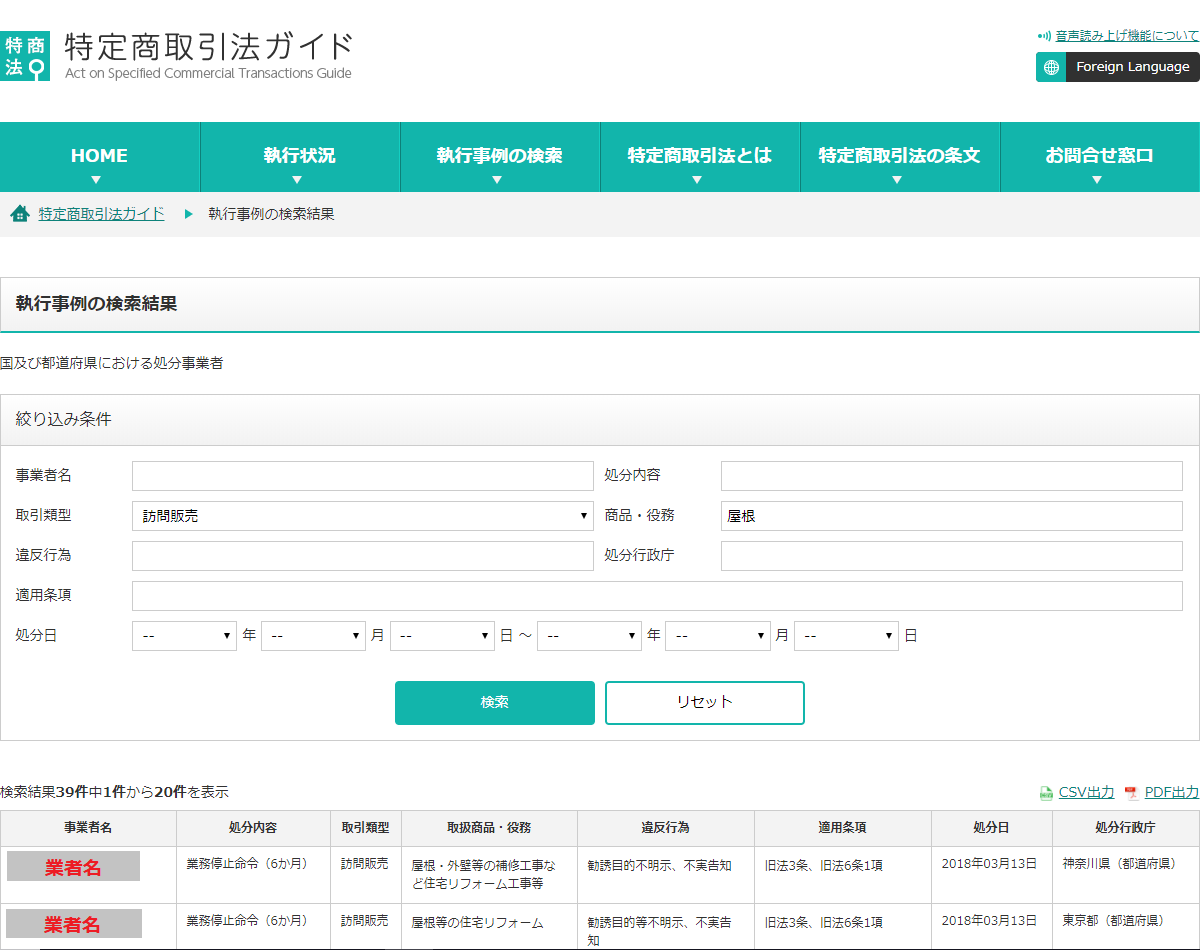Open the お問合せ窓口 menu

coord(1100,157)
